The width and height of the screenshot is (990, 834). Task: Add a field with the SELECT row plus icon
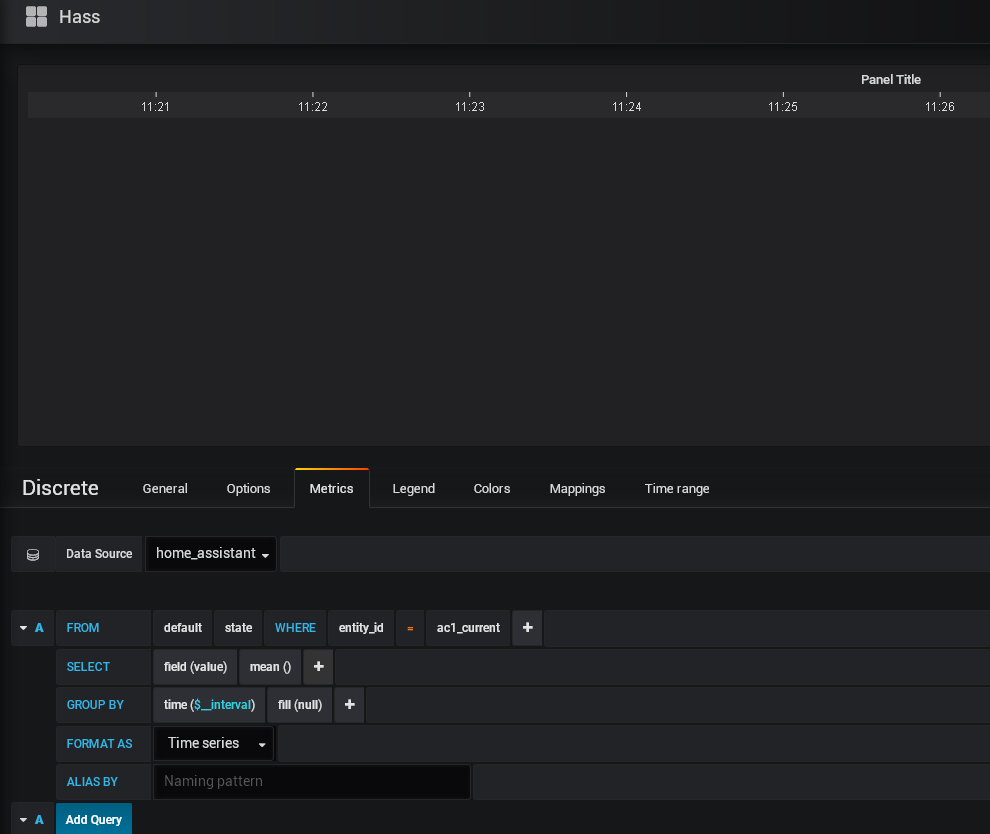click(x=318, y=666)
